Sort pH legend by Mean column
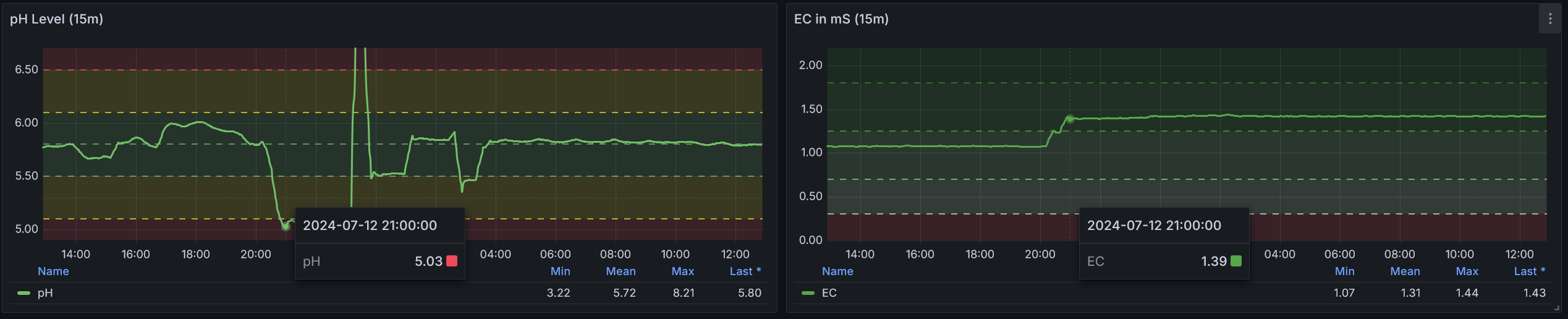Screen dimensions: 1568x319 pyautogui.click(x=621, y=271)
